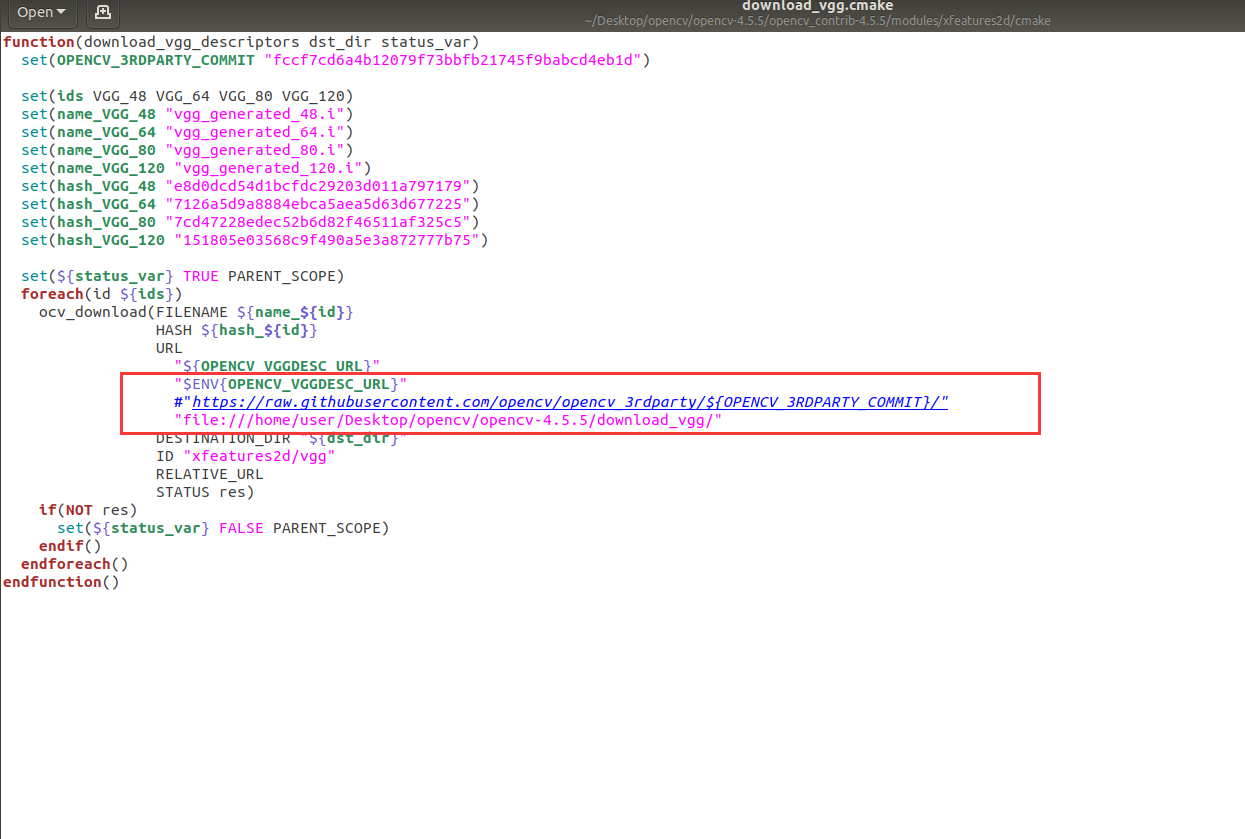
Task: Click the RELATIVE_URL line
Action: coord(210,474)
